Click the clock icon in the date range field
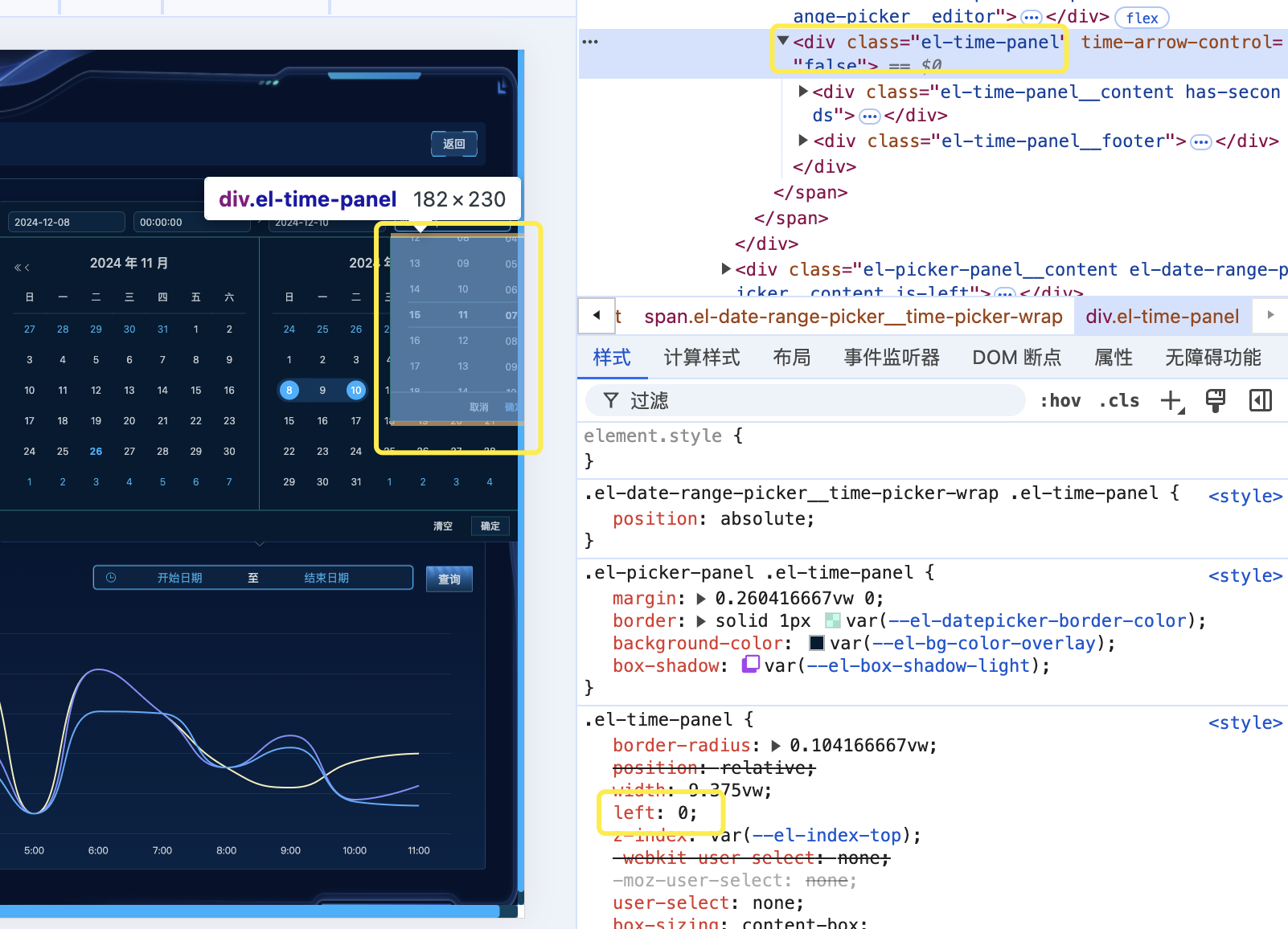This screenshot has height=929, width=1288. (111, 577)
